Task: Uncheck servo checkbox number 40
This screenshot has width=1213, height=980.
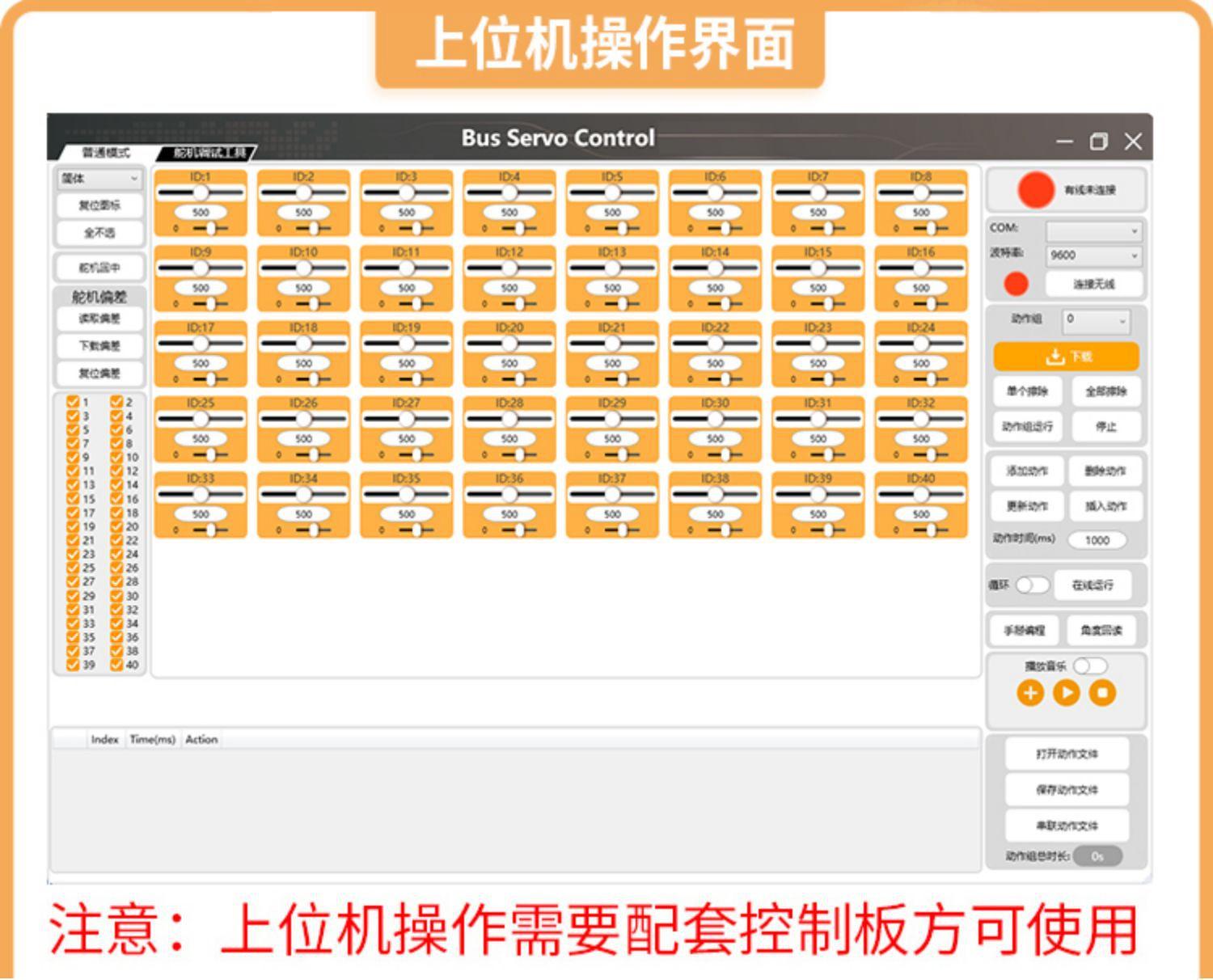Action: pos(116,665)
